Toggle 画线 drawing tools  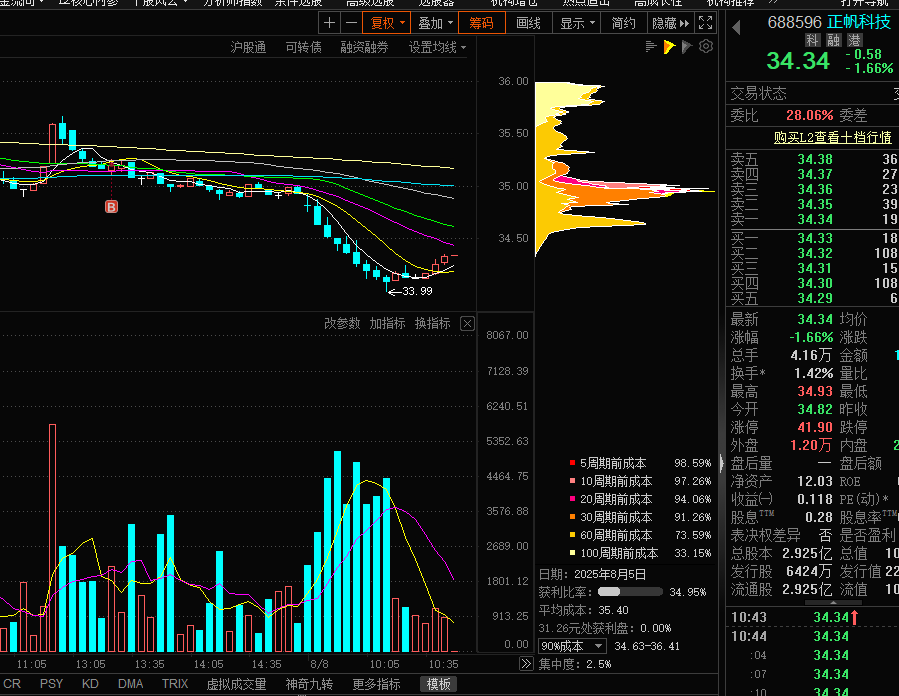tap(528, 23)
